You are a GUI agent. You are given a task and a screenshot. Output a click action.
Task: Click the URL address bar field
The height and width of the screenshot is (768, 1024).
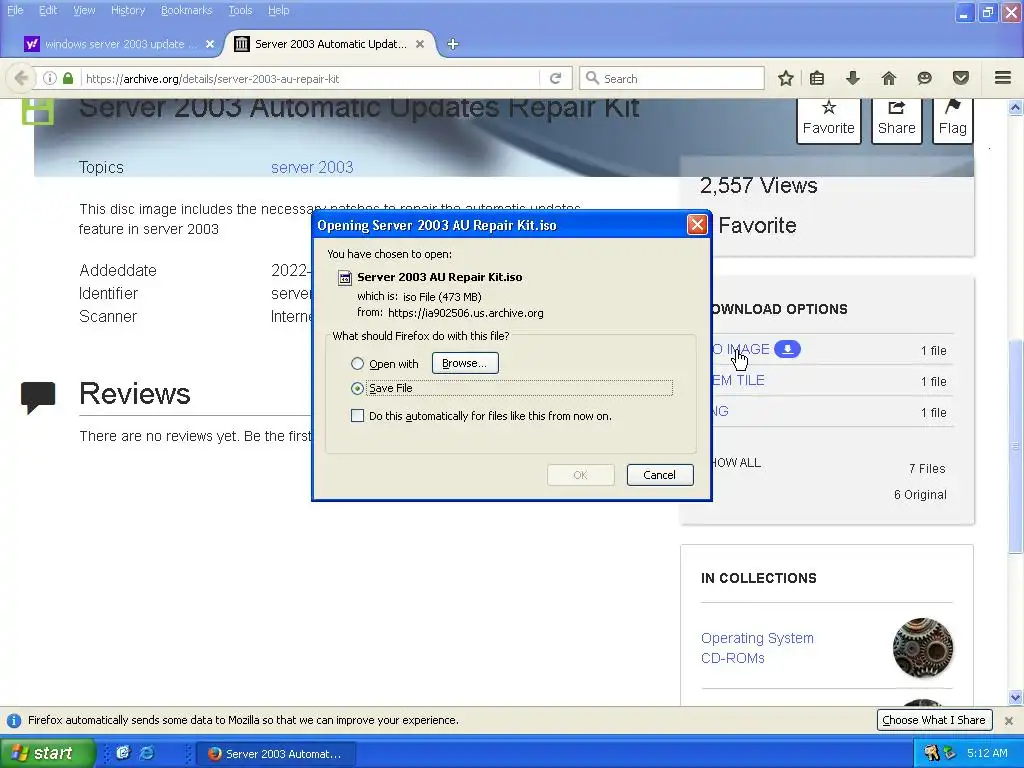310,78
